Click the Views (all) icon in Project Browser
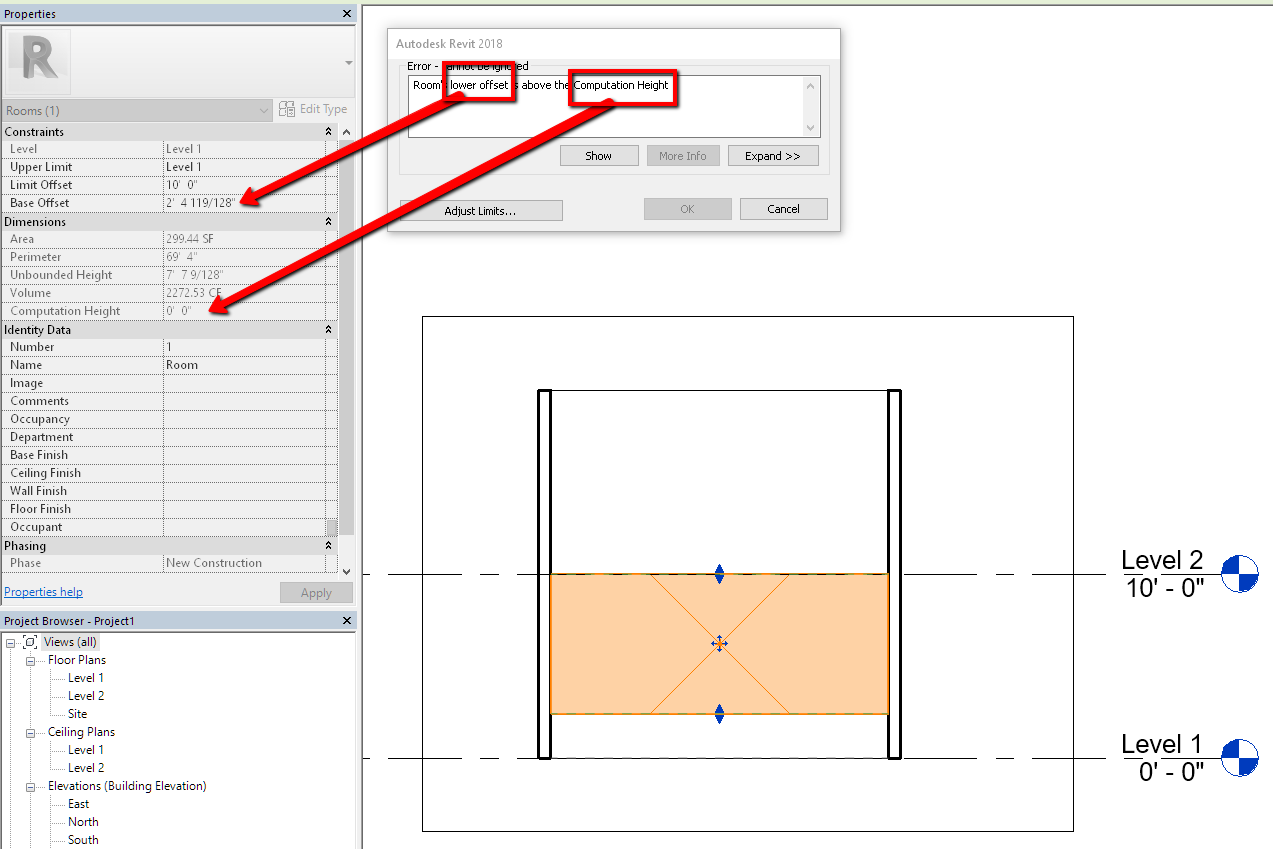Image resolution: width=1273 pixels, height=849 pixels. pos(31,641)
